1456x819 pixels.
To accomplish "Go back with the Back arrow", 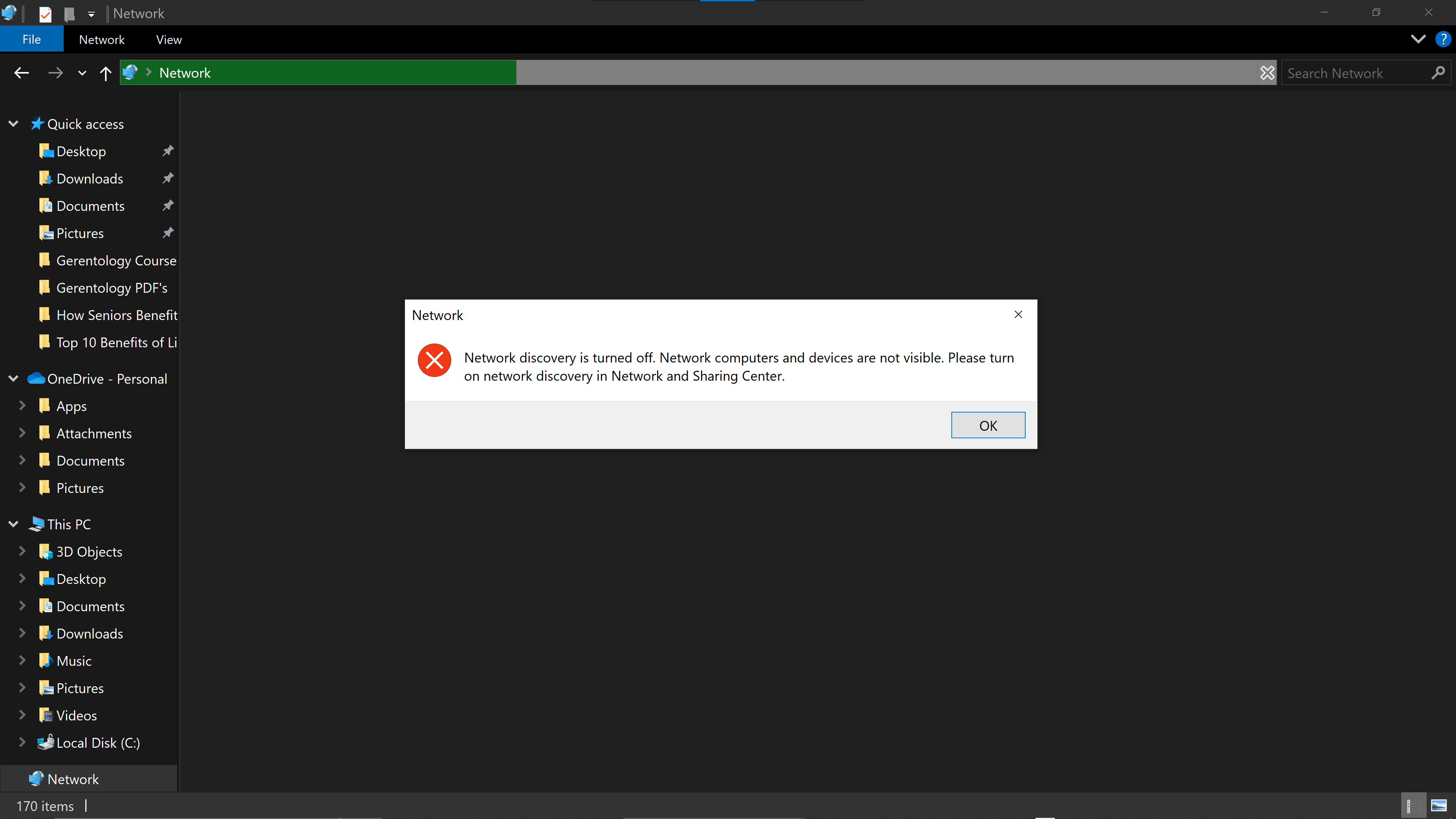I will click(22, 73).
